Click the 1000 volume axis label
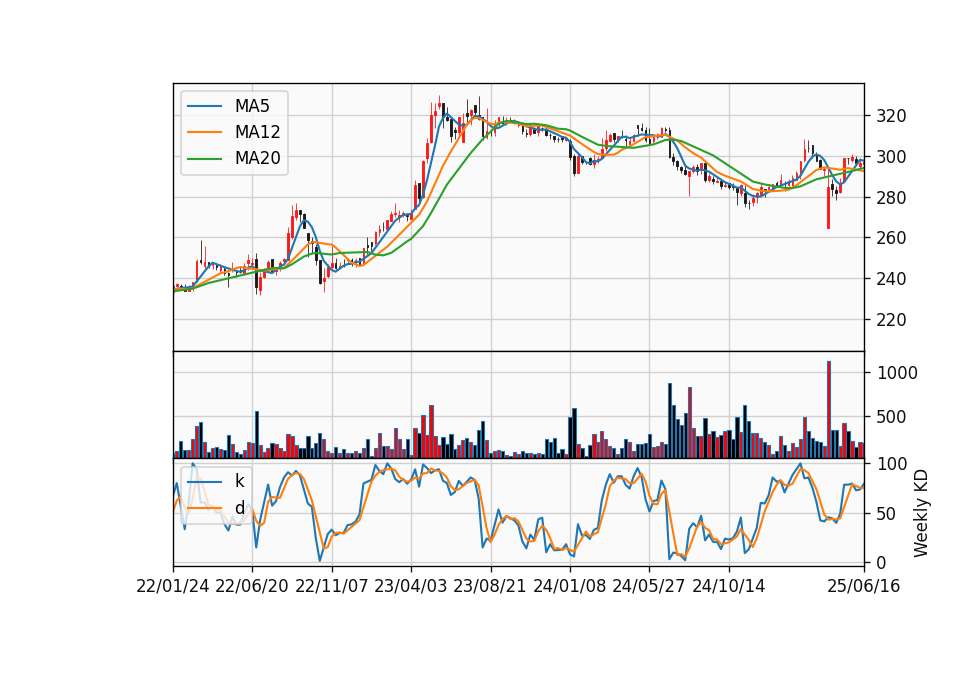 [x=897, y=373]
